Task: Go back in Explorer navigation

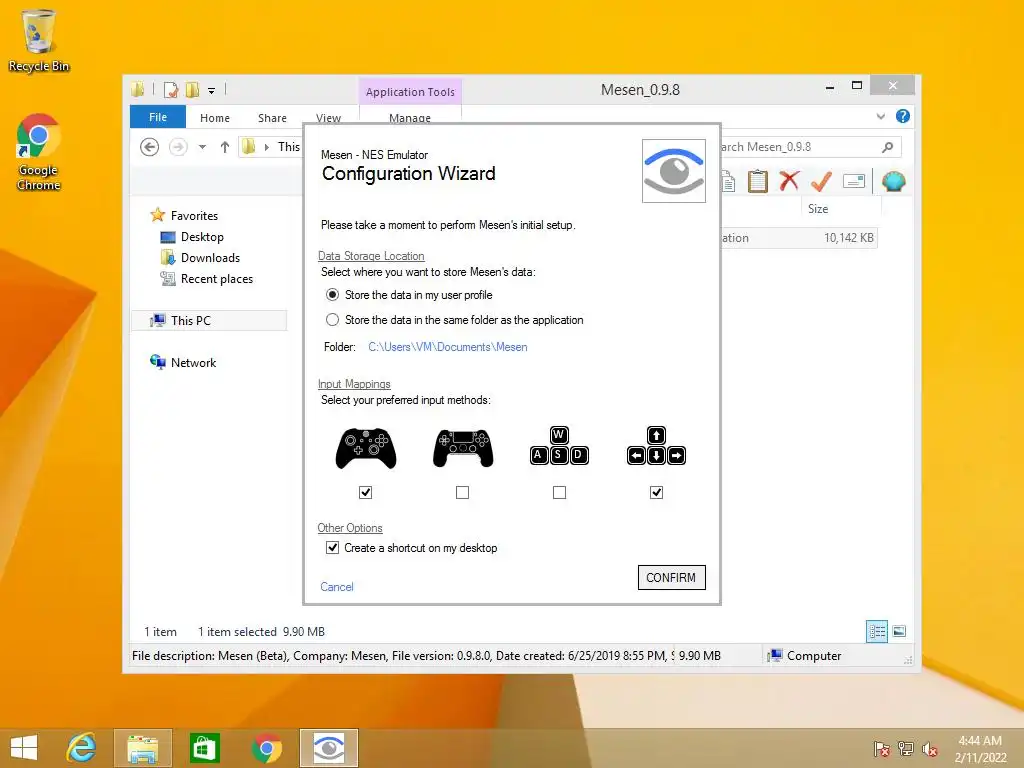Action: 150,147
